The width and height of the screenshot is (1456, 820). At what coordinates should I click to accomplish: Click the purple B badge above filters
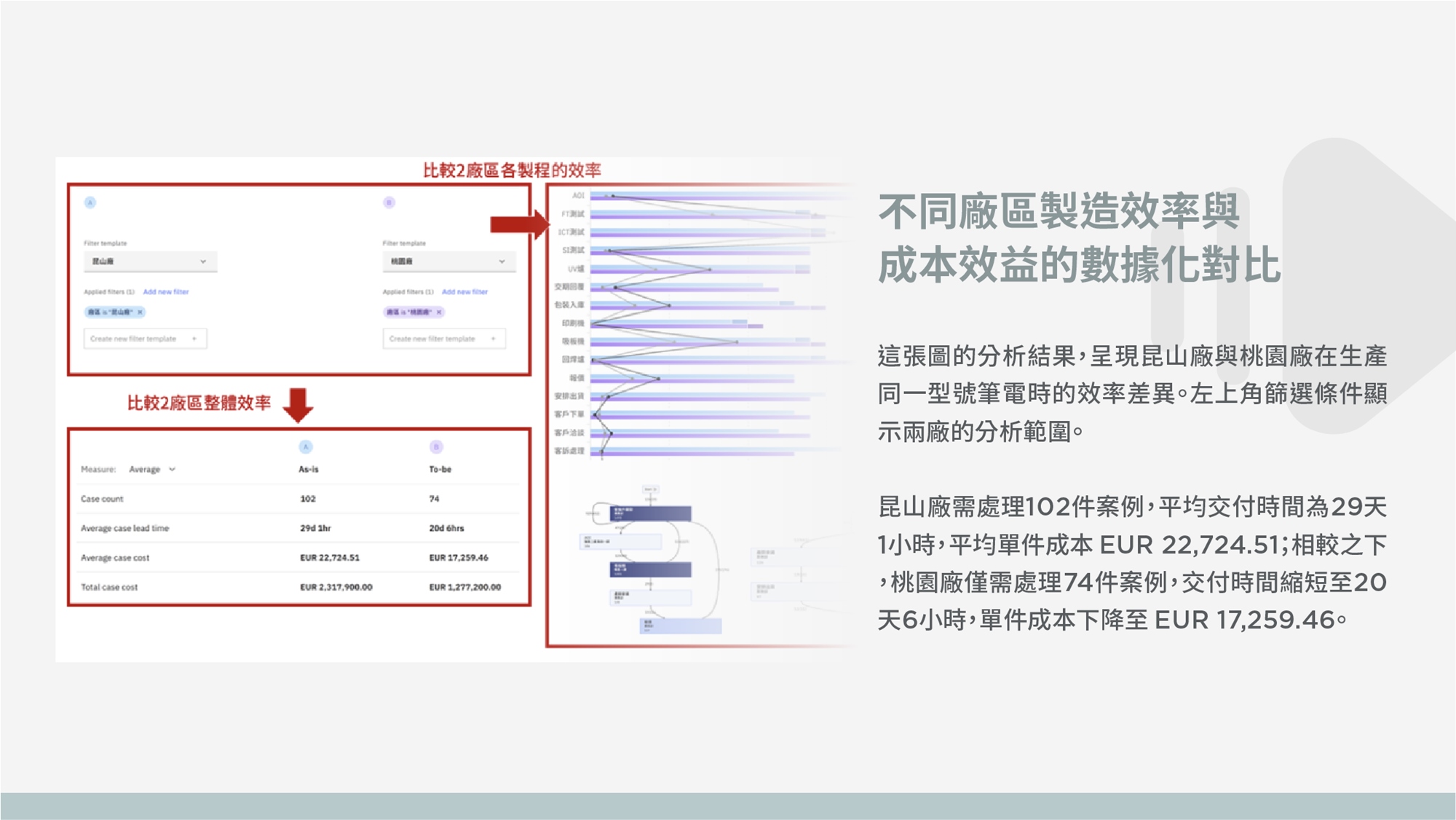tap(389, 202)
